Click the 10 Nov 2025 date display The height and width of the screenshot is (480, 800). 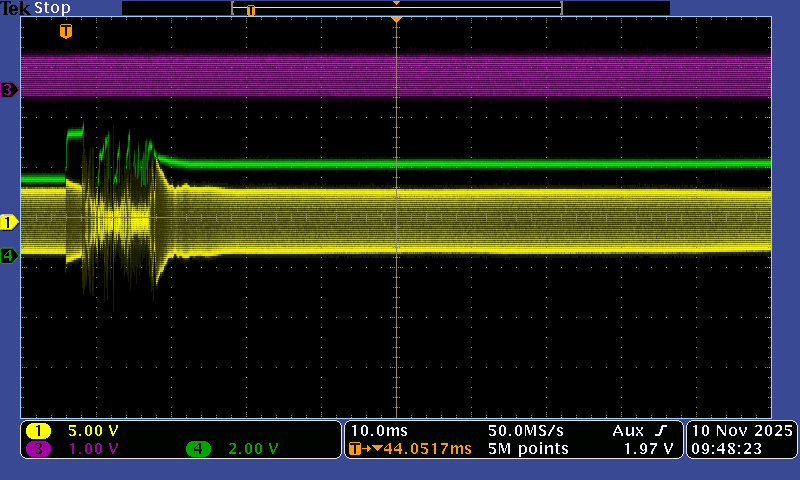tap(741, 431)
